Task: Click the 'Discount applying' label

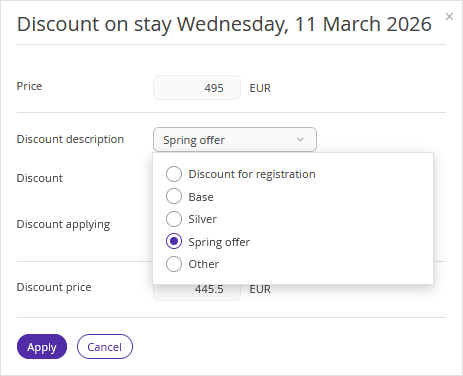Action: [x=63, y=224]
